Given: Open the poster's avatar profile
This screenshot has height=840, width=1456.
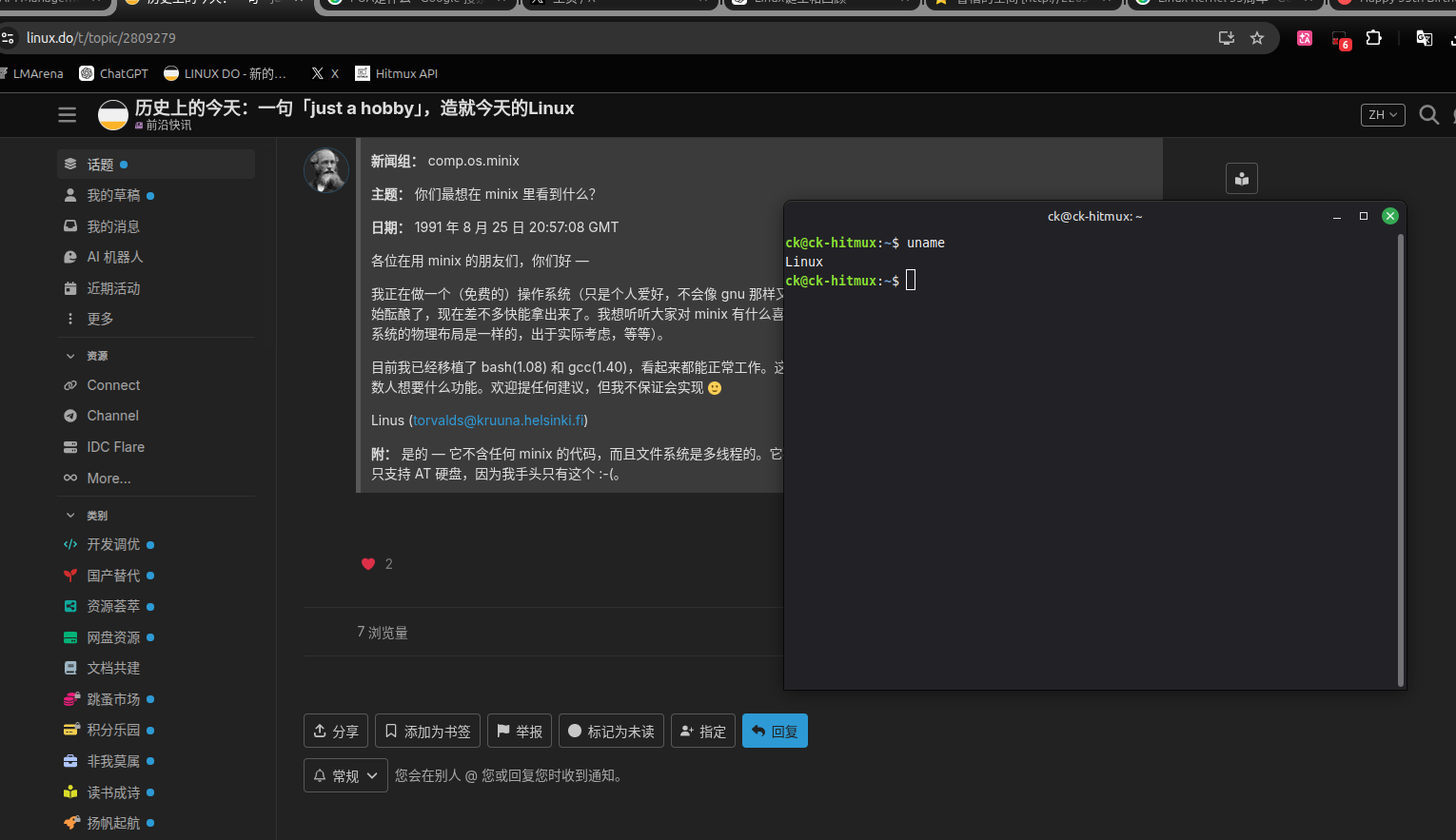Looking at the screenshot, I should tap(325, 170).
